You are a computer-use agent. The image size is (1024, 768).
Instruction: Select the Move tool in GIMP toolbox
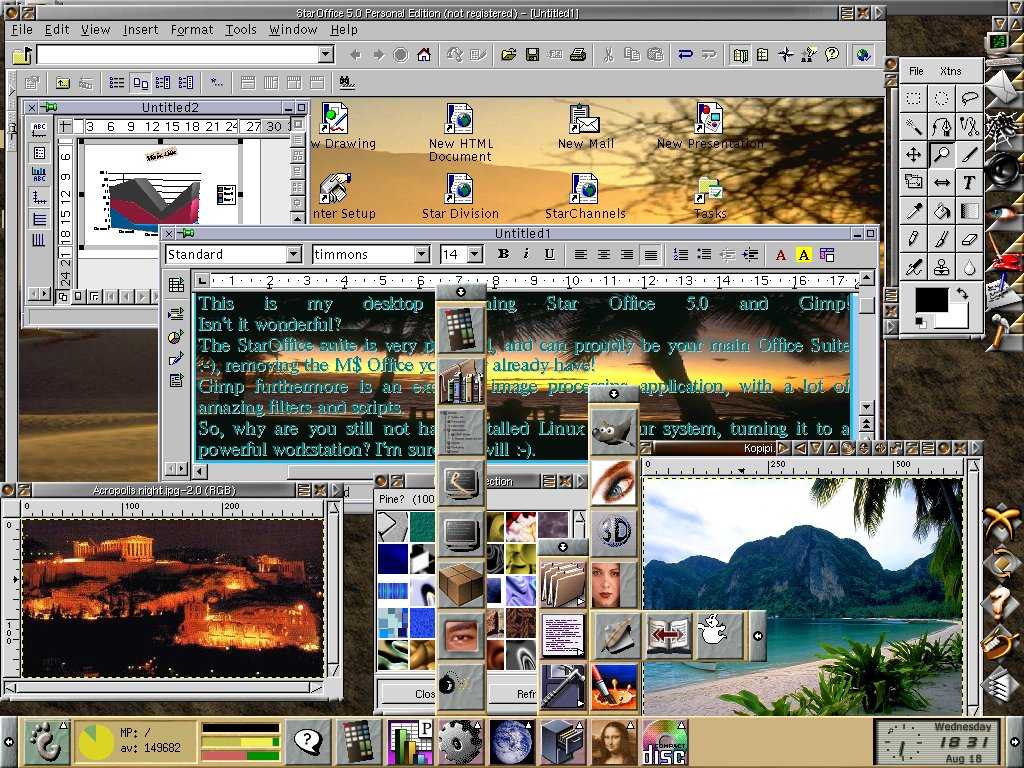pyautogui.click(x=913, y=154)
